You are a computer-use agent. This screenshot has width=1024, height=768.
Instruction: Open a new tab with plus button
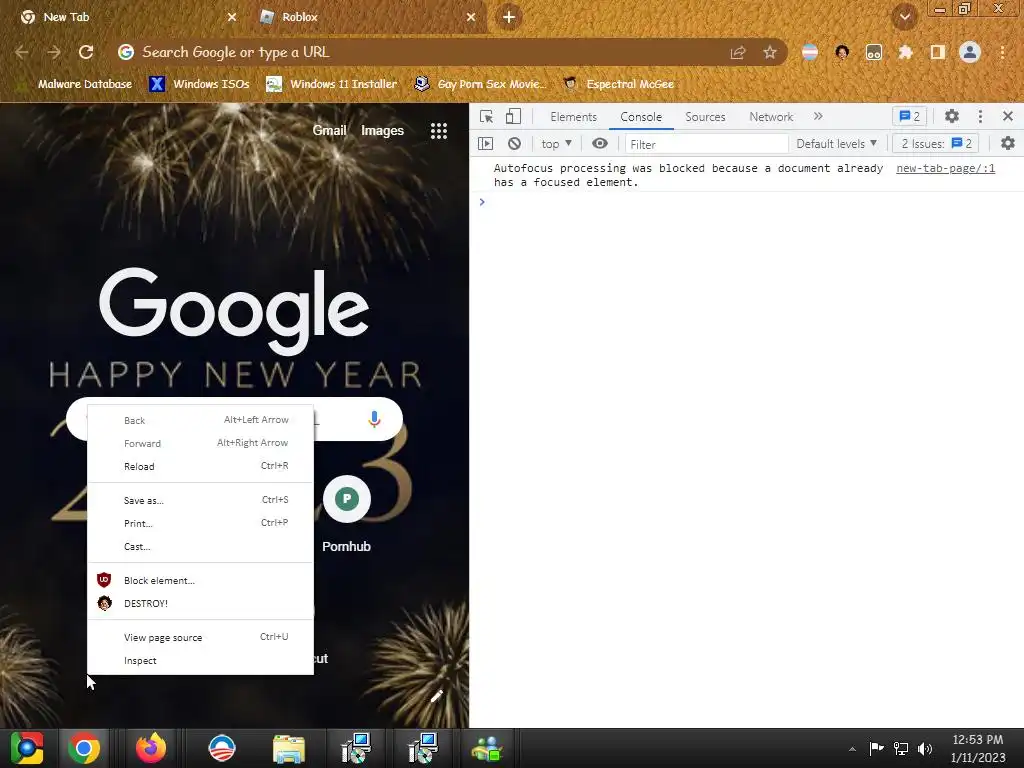tap(509, 17)
